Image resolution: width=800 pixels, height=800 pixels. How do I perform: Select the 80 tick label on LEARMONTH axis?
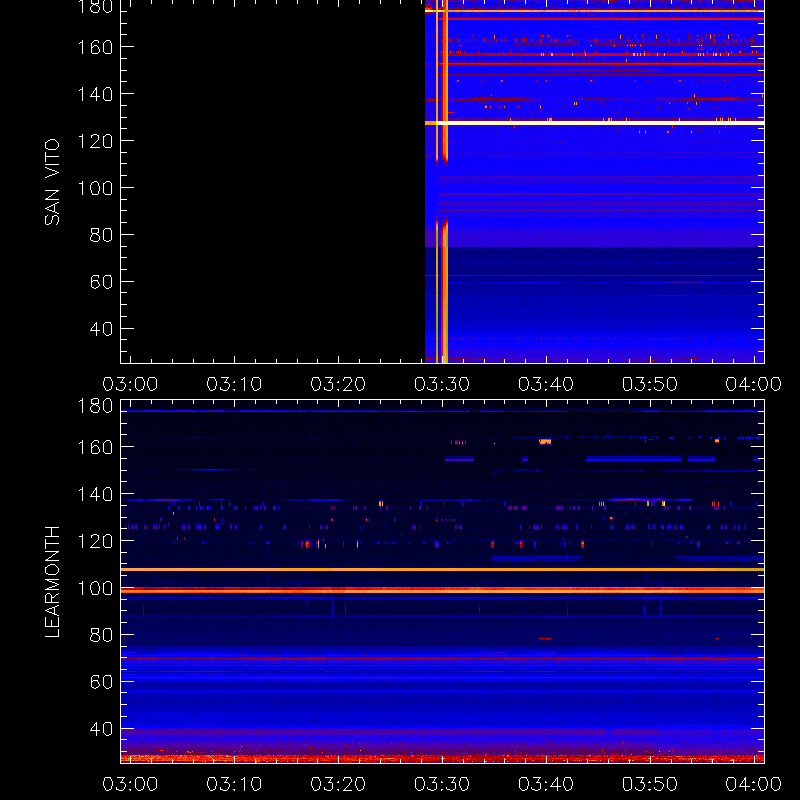pyautogui.click(x=101, y=635)
